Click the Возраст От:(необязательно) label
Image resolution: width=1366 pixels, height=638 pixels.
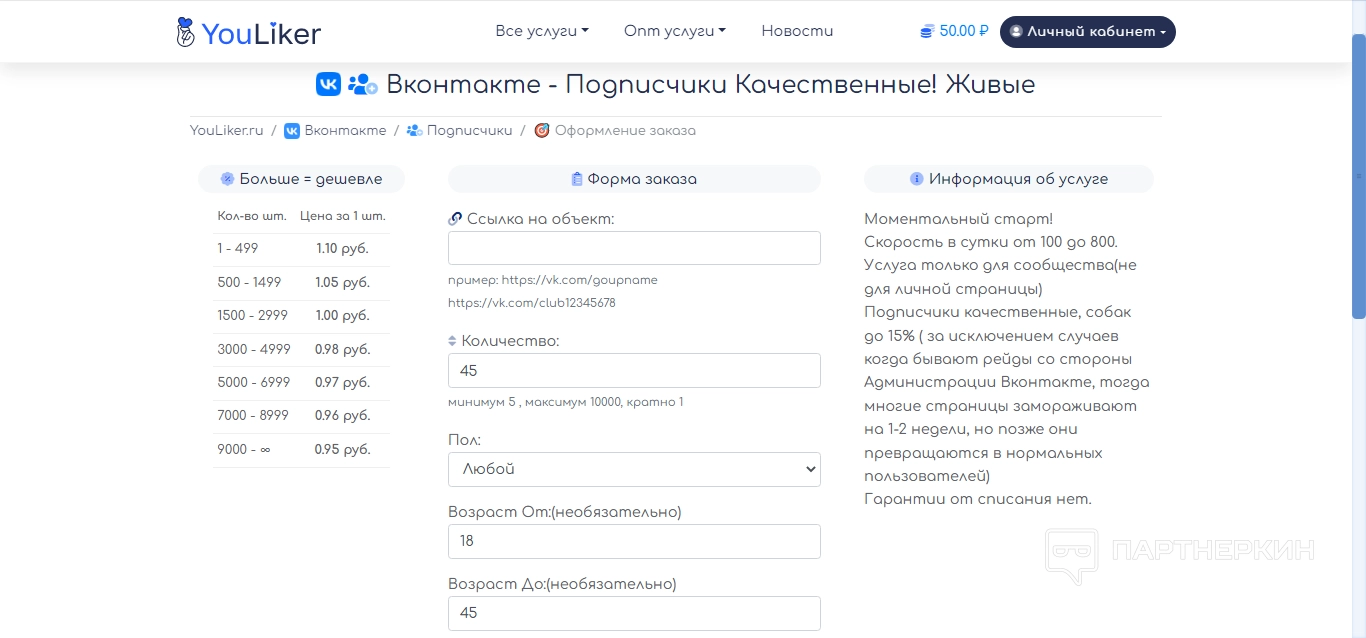[565, 512]
